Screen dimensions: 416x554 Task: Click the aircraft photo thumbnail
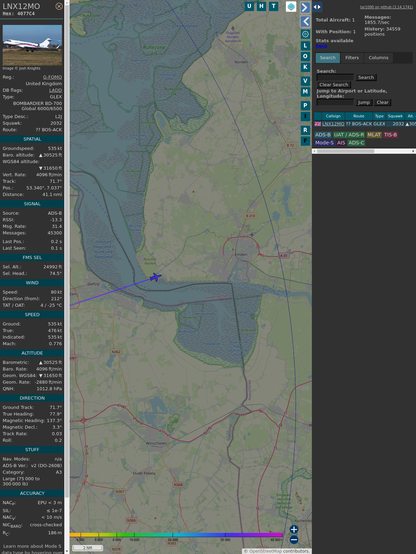click(x=32, y=45)
